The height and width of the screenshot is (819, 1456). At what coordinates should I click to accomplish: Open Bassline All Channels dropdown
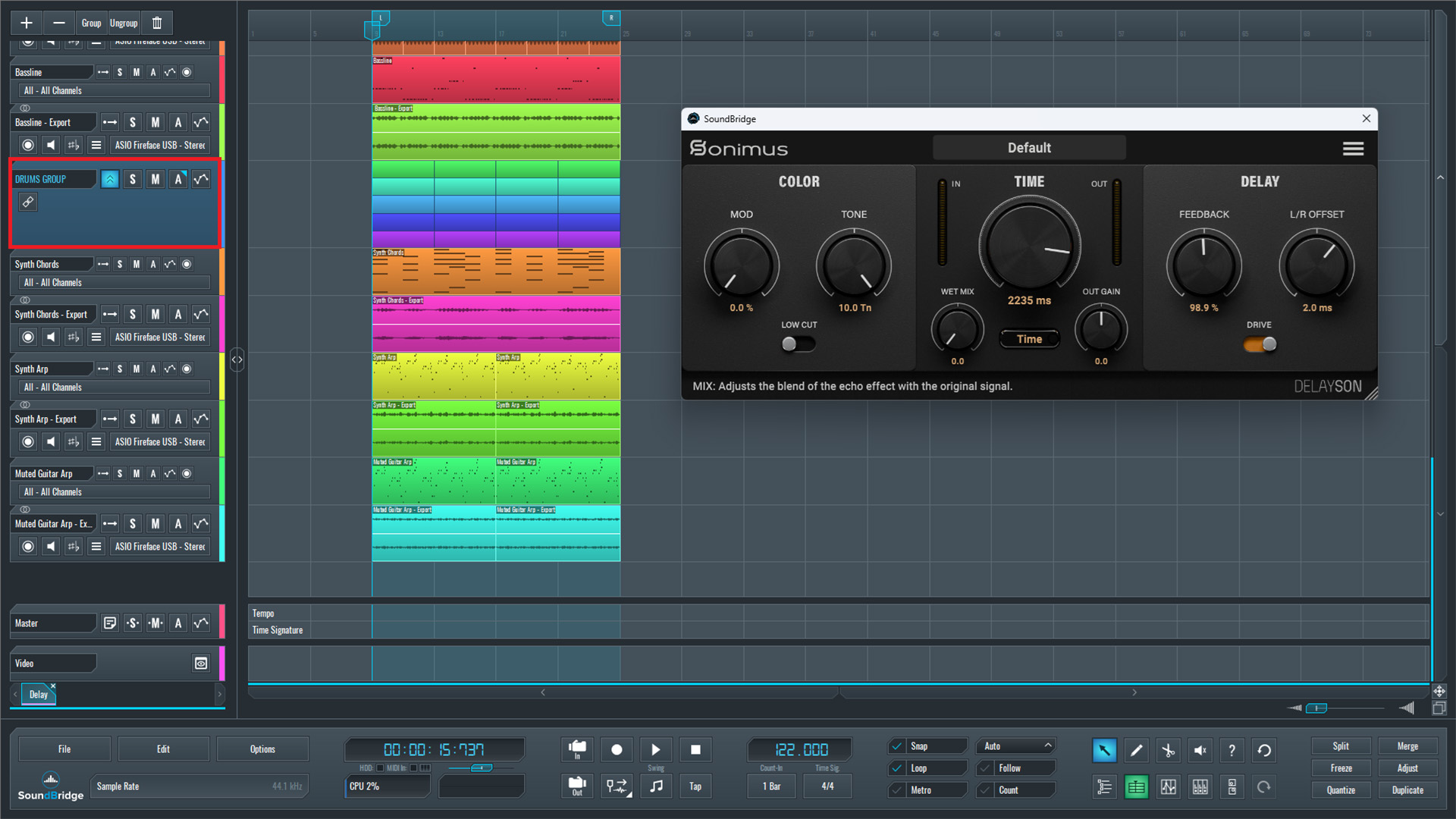coord(114,90)
